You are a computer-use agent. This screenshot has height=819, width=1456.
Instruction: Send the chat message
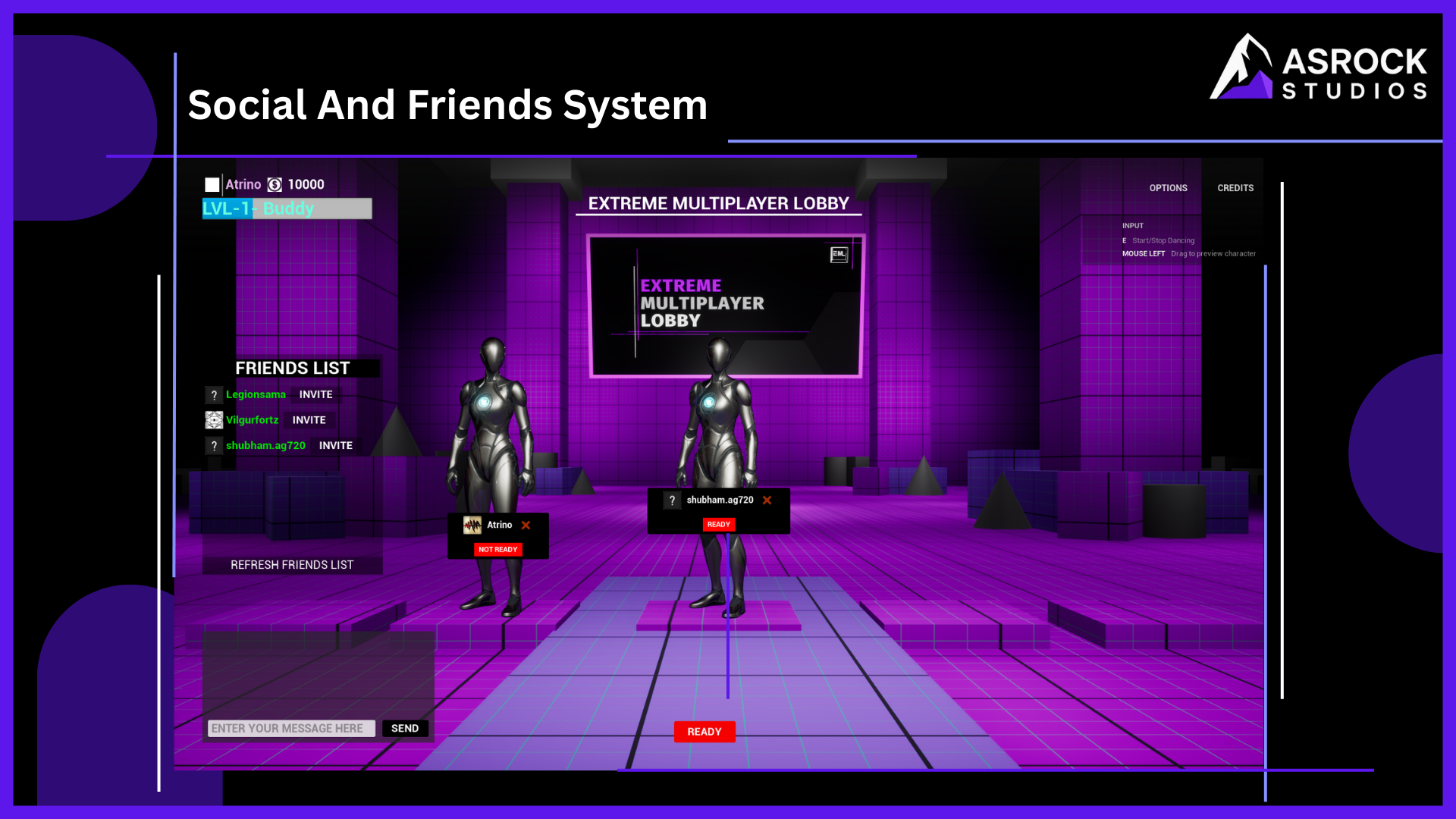[x=405, y=728]
